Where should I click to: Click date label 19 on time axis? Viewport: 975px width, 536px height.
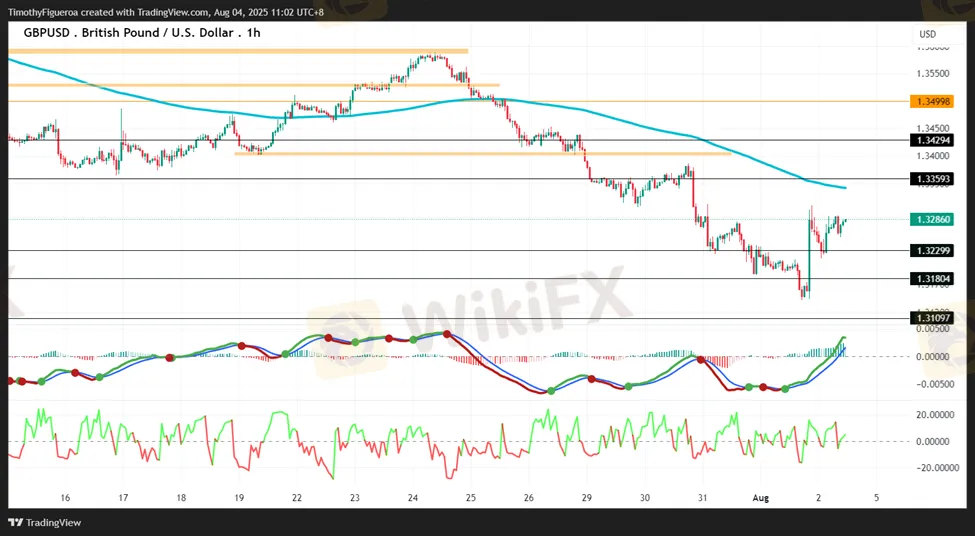[x=239, y=498]
